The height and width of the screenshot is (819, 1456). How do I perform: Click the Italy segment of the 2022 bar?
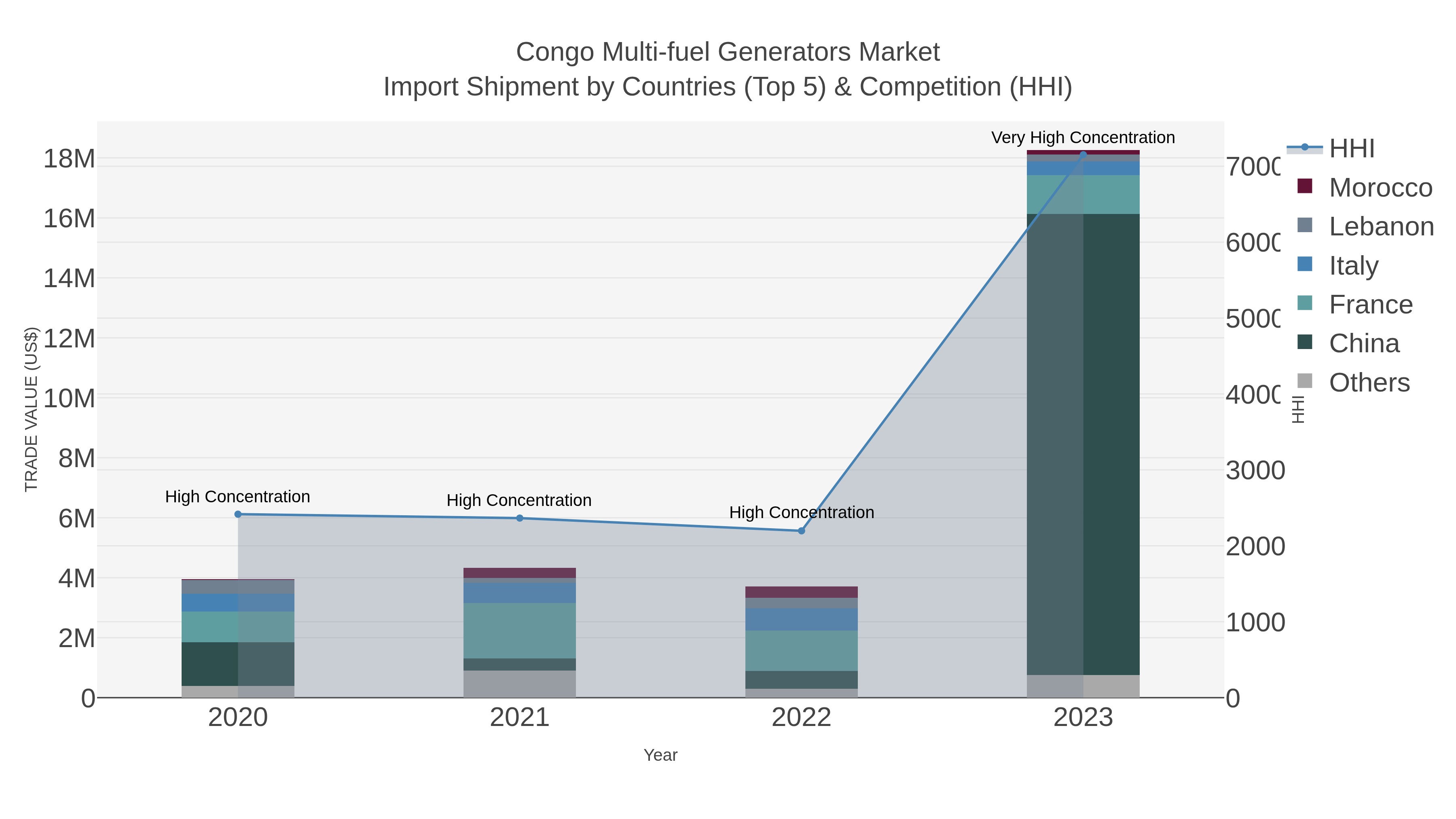[x=802, y=620]
